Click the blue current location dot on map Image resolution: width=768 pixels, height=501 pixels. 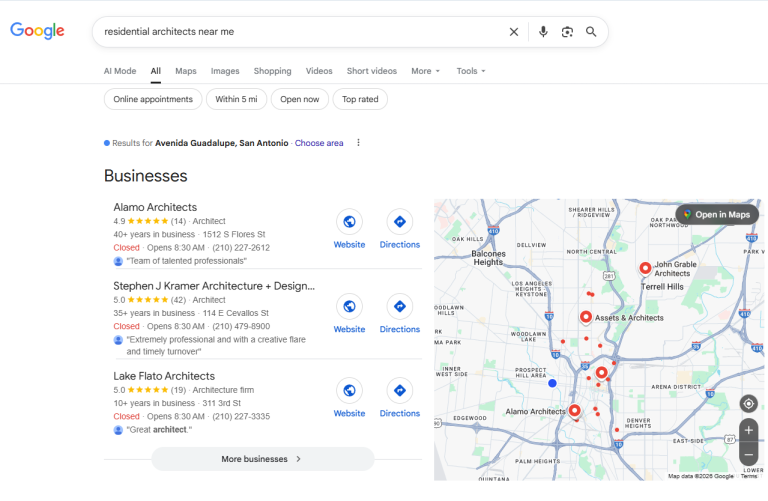point(552,383)
